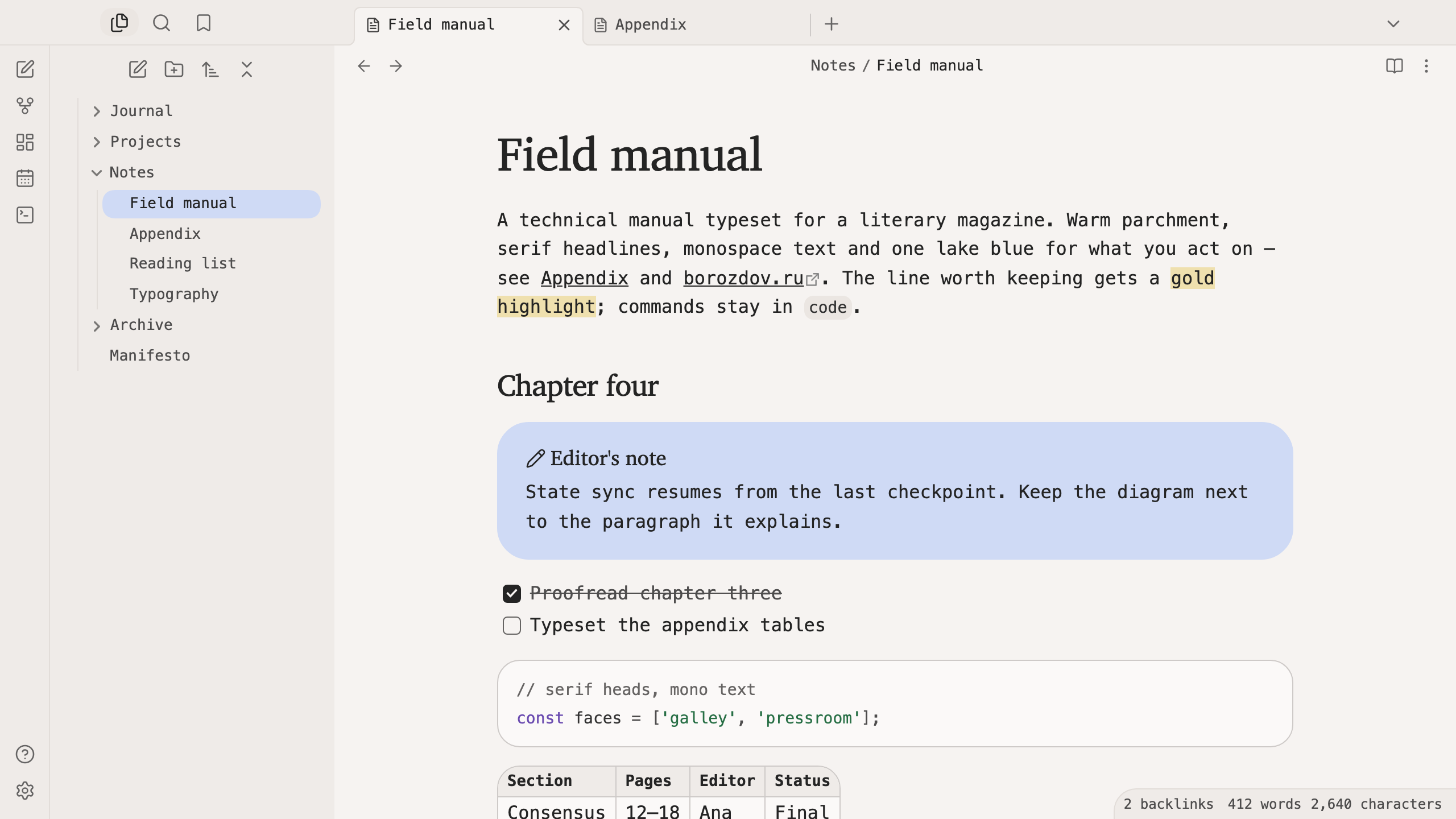Click the Editor's note callout title
This screenshot has height=819, width=1456.
(608, 458)
